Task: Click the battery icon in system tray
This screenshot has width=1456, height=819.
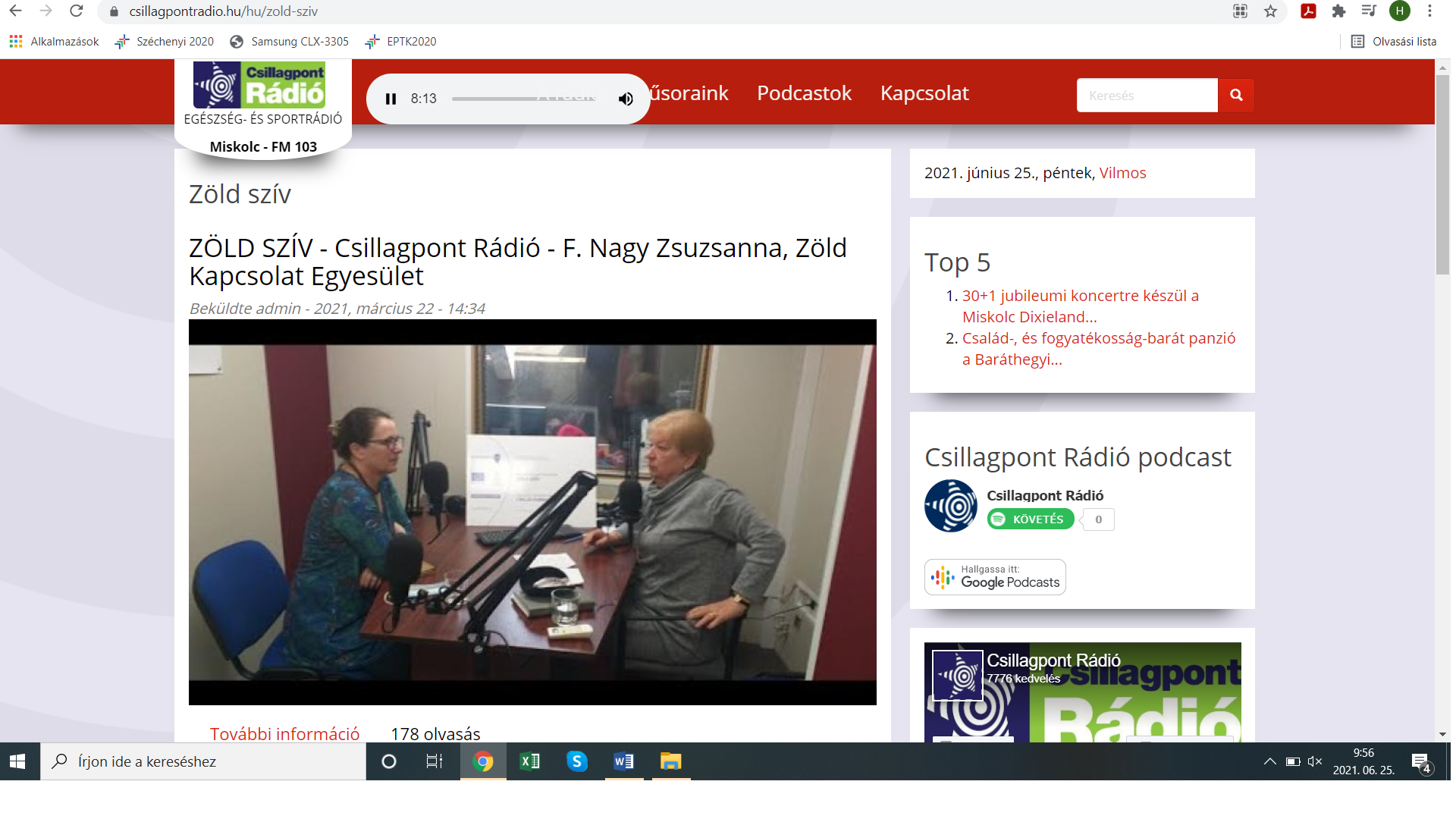Action: tap(1293, 761)
